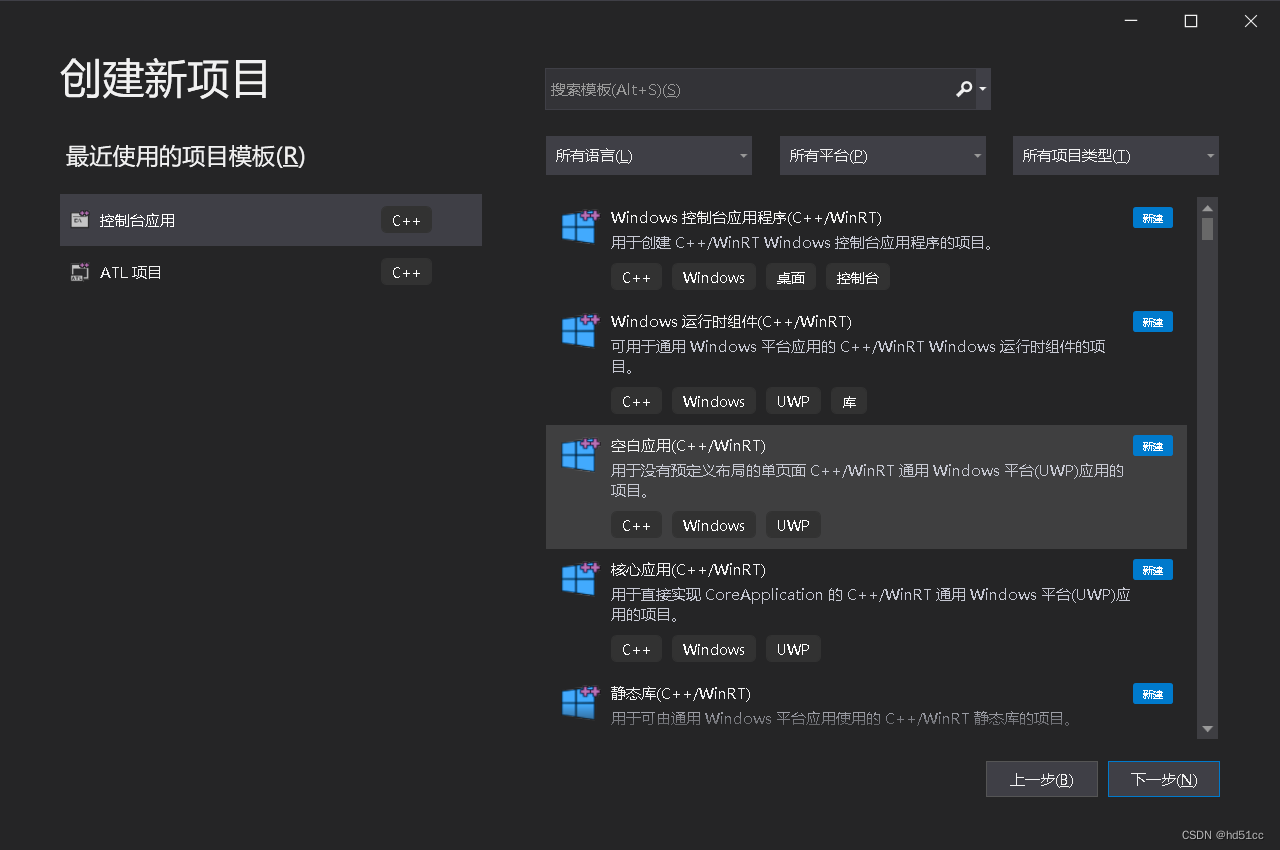1280x850 pixels.
Task: Click Windows tag under Windows 控制台应用程序
Action: [x=714, y=277]
